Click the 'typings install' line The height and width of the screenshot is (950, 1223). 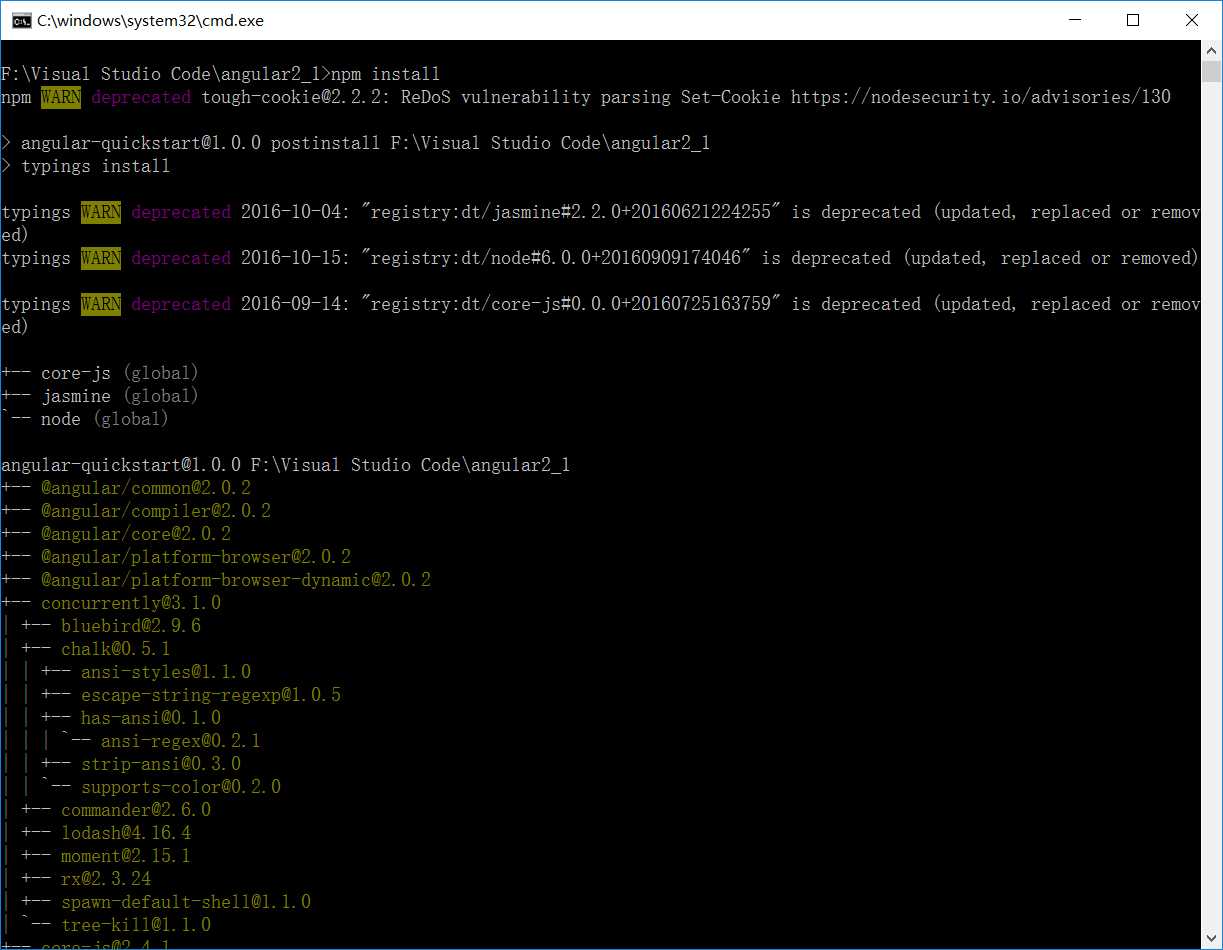click(x=95, y=166)
